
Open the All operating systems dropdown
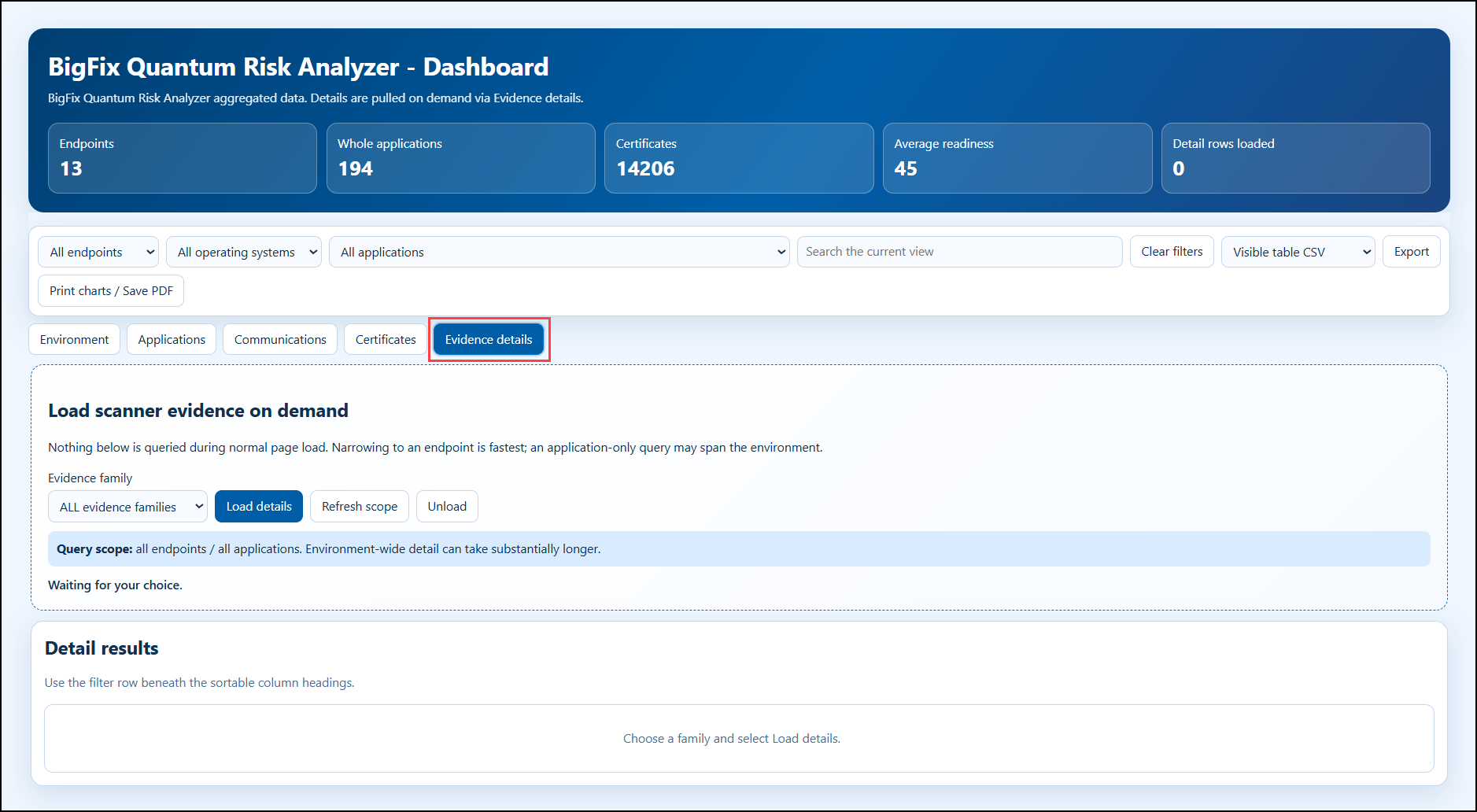(244, 252)
